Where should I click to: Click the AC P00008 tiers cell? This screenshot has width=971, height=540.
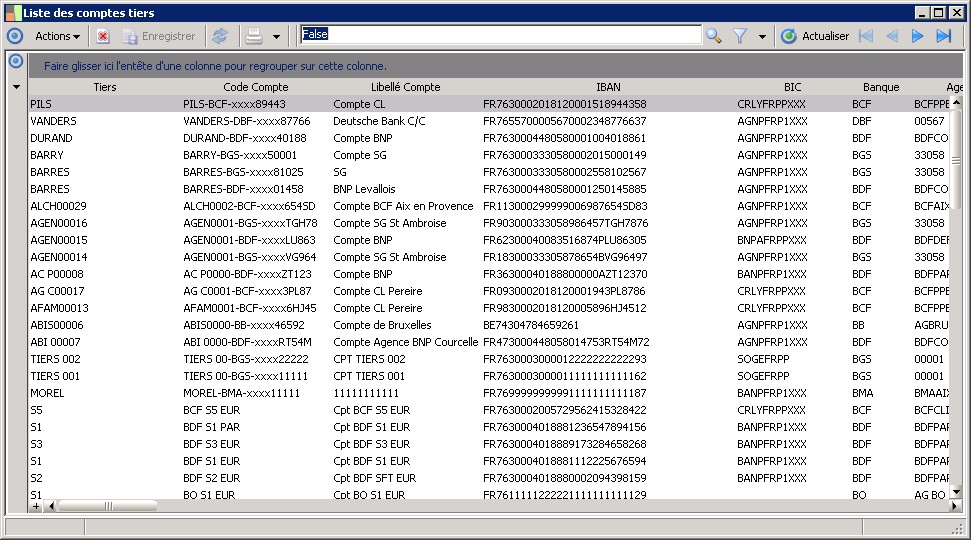click(57, 274)
